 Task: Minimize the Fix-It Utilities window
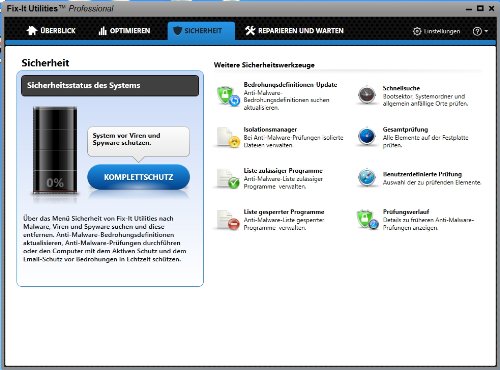pyautogui.click(x=469, y=9)
